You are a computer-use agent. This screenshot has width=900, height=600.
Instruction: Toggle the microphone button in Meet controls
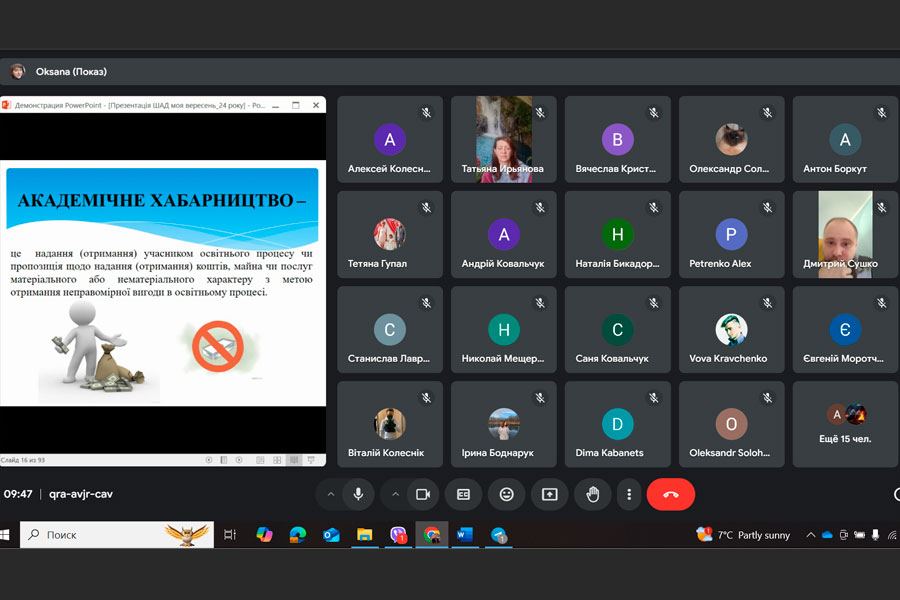click(x=358, y=494)
